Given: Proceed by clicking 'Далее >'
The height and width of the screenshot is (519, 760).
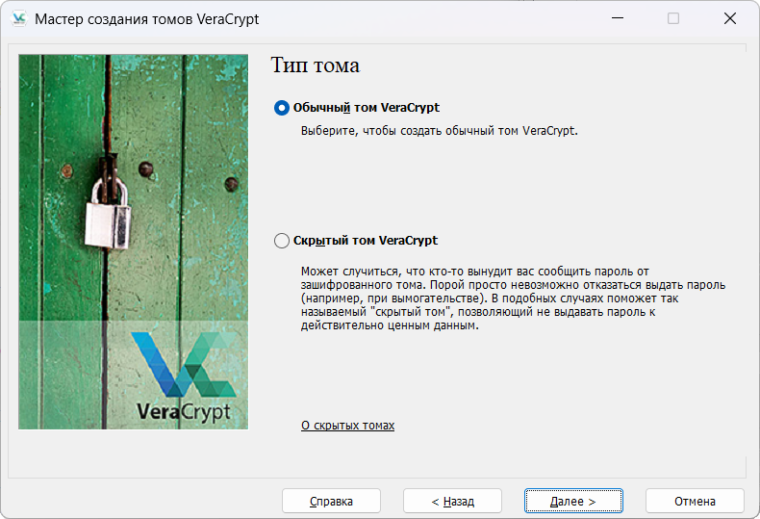Looking at the screenshot, I should (573, 501).
